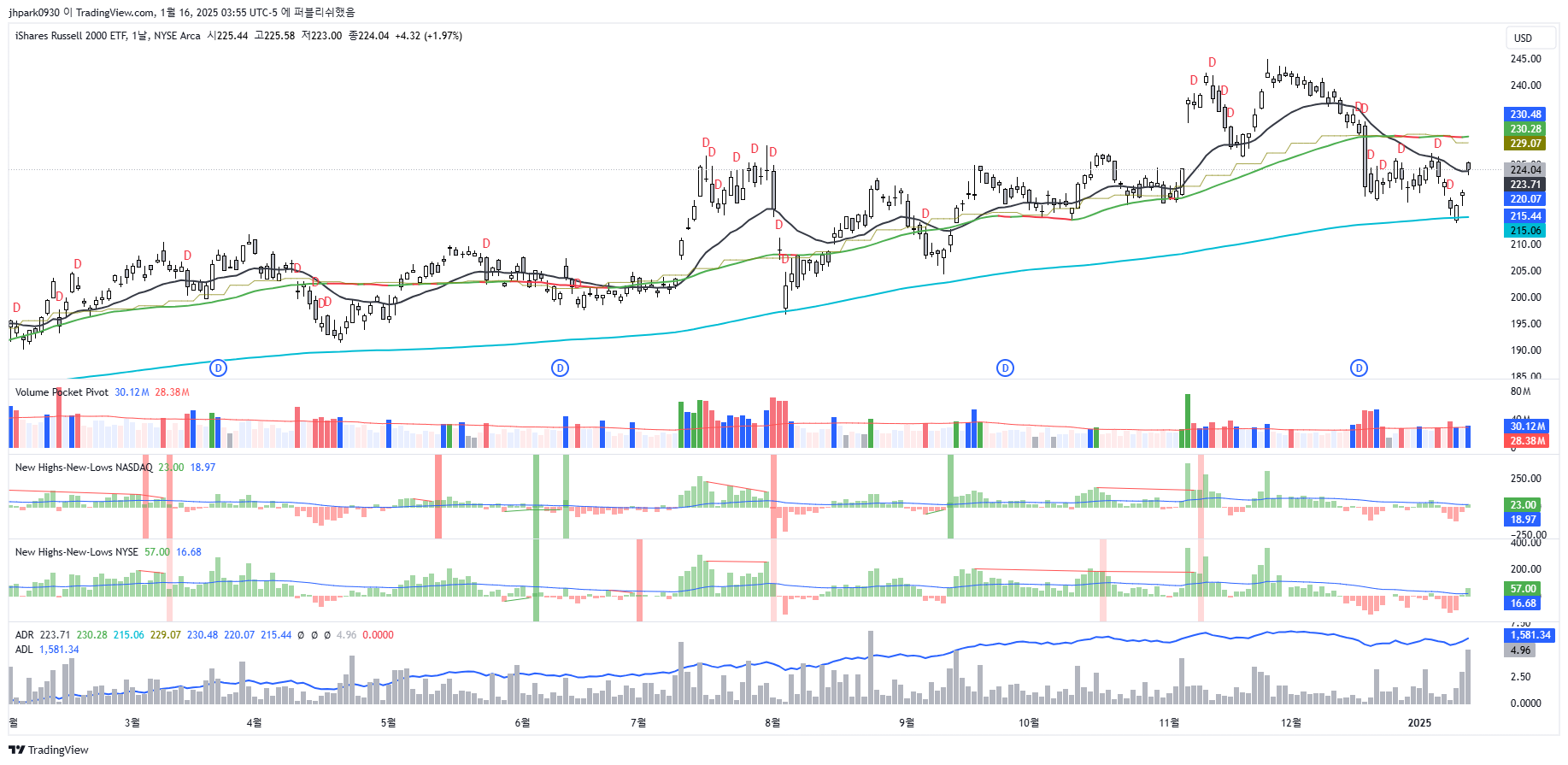This screenshot has height=765, width=1568.
Task: Click the 5월 time axis label
Action: point(388,723)
